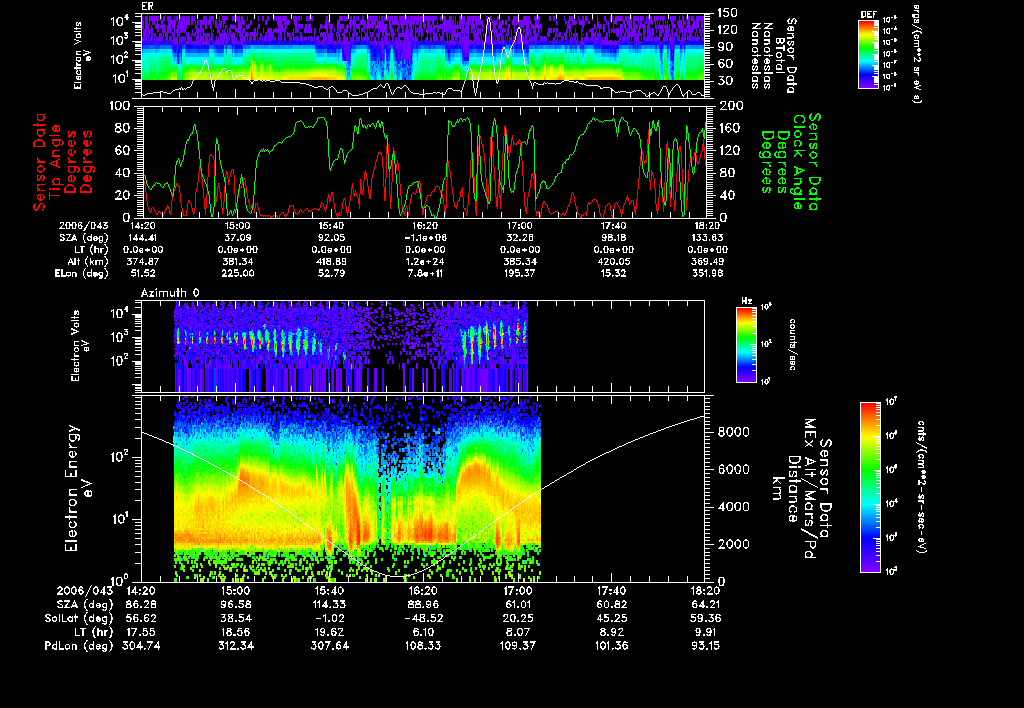Click the Hz counts/sec color bar
This screenshot has height=708, width=1024.
coord(746,345)
